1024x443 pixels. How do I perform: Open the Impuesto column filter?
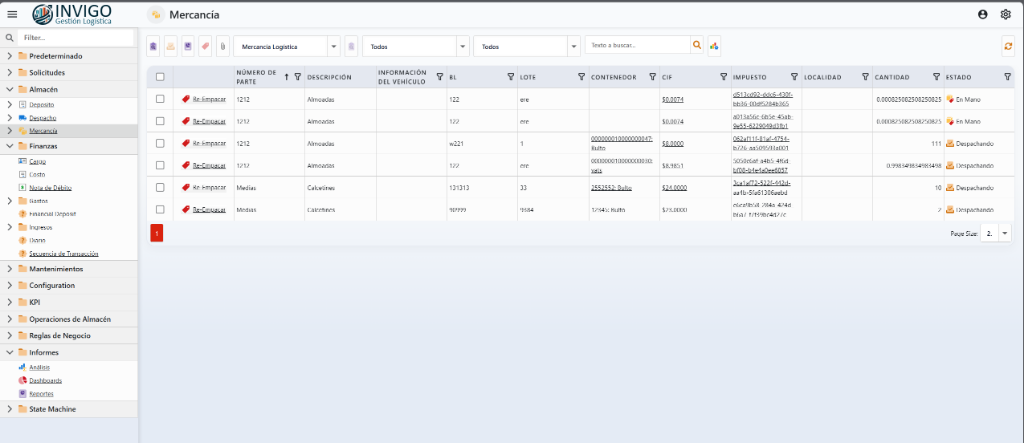pos(794,77)
